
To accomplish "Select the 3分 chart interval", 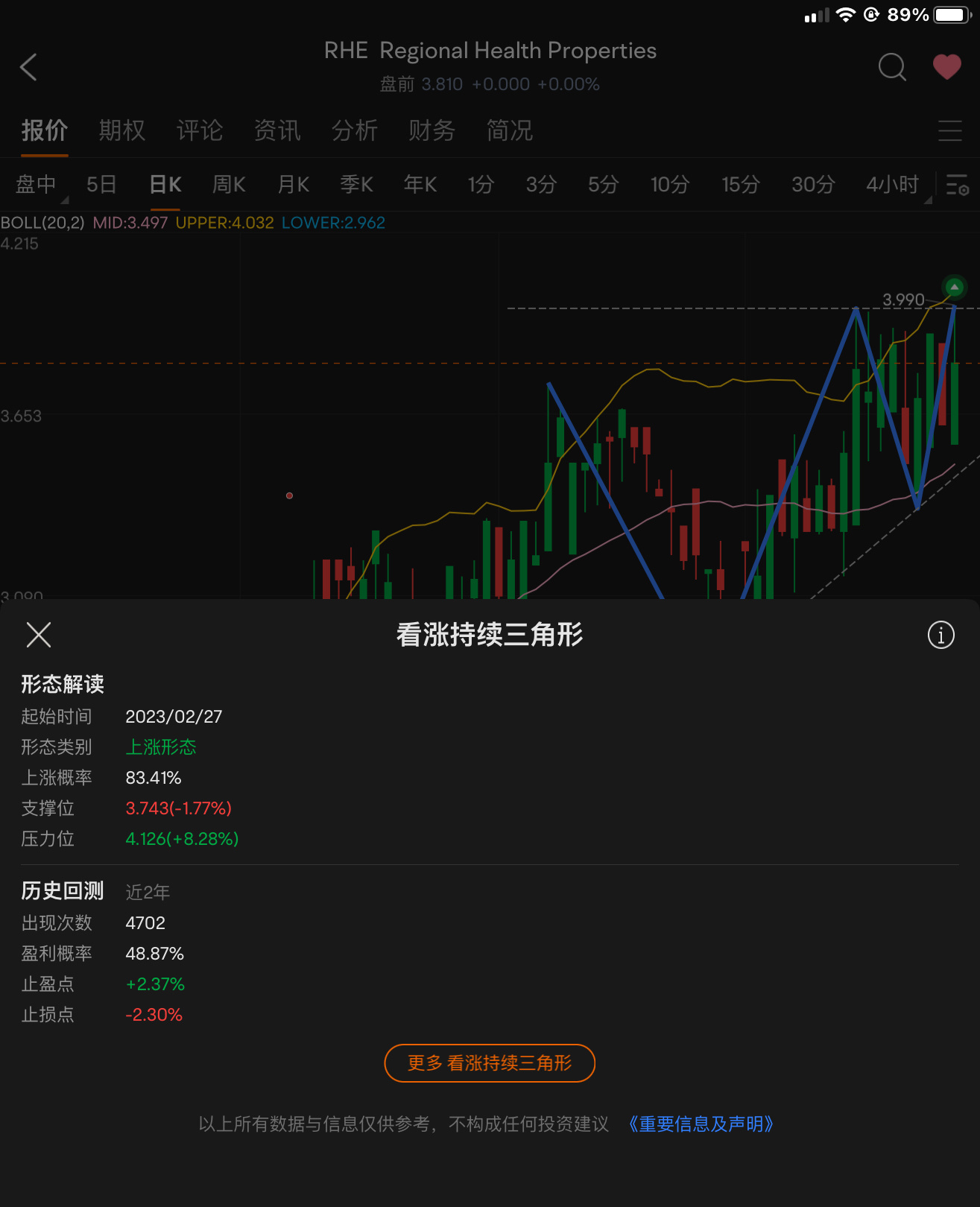I will point(541,184).
